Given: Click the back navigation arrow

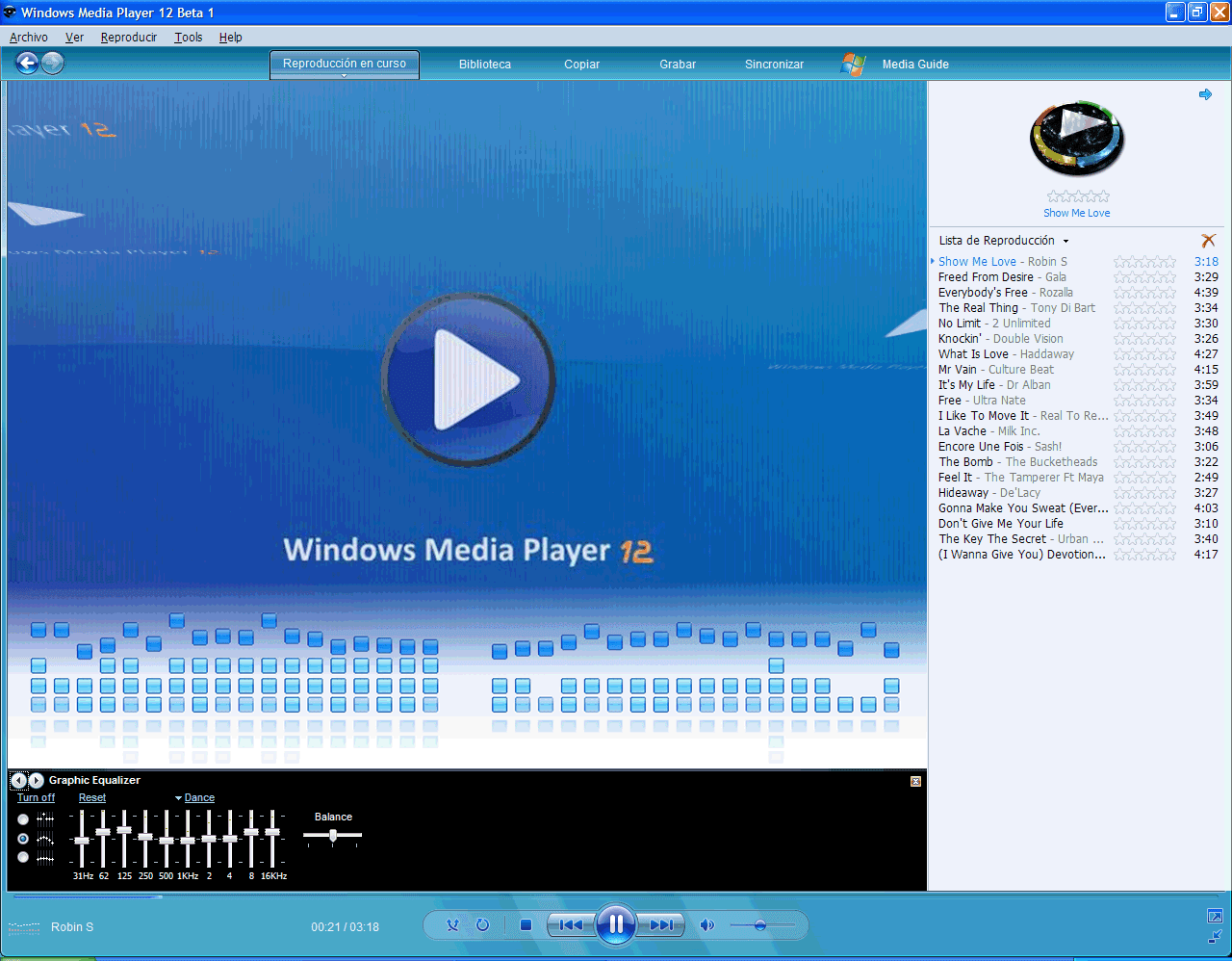Looking at the screenshot, I should 27,64.
